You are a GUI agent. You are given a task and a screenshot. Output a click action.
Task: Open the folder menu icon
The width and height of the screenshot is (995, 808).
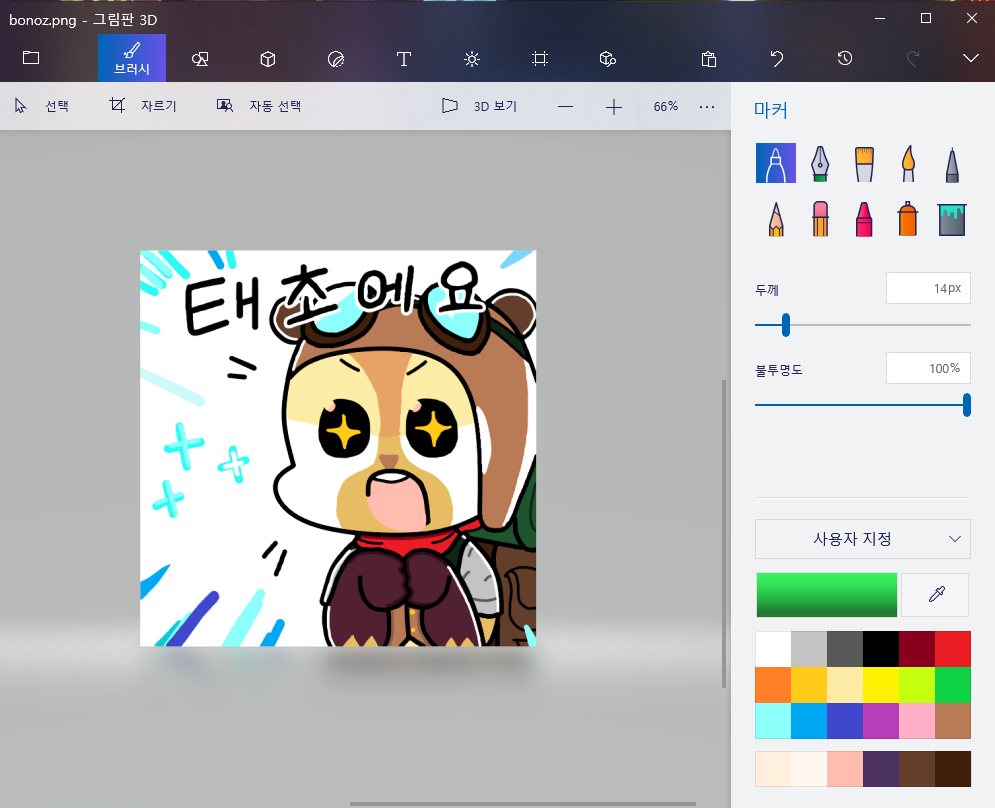point(31,59)
